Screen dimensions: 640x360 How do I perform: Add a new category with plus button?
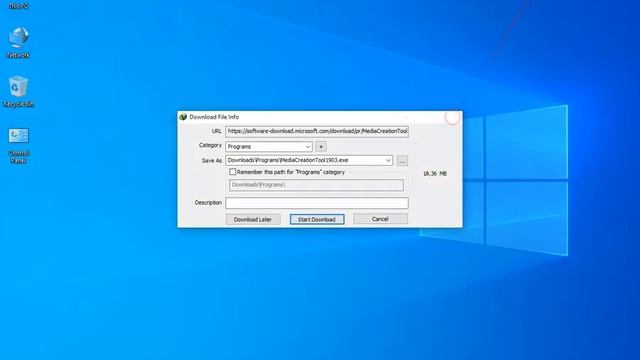321,147
